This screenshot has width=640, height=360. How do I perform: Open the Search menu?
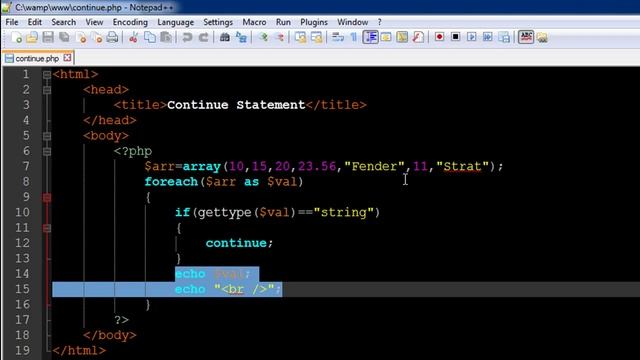tap(64, 22)
